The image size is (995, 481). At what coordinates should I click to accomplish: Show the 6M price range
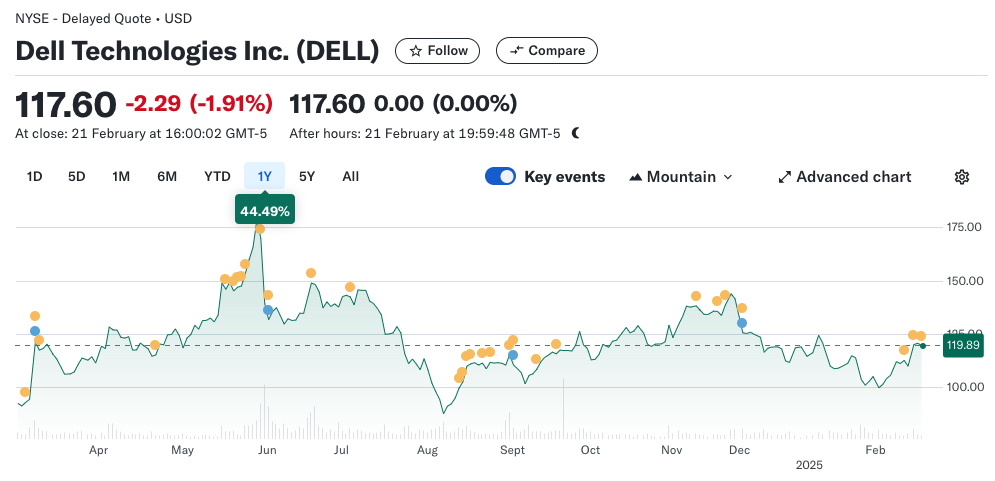point(167,177)
